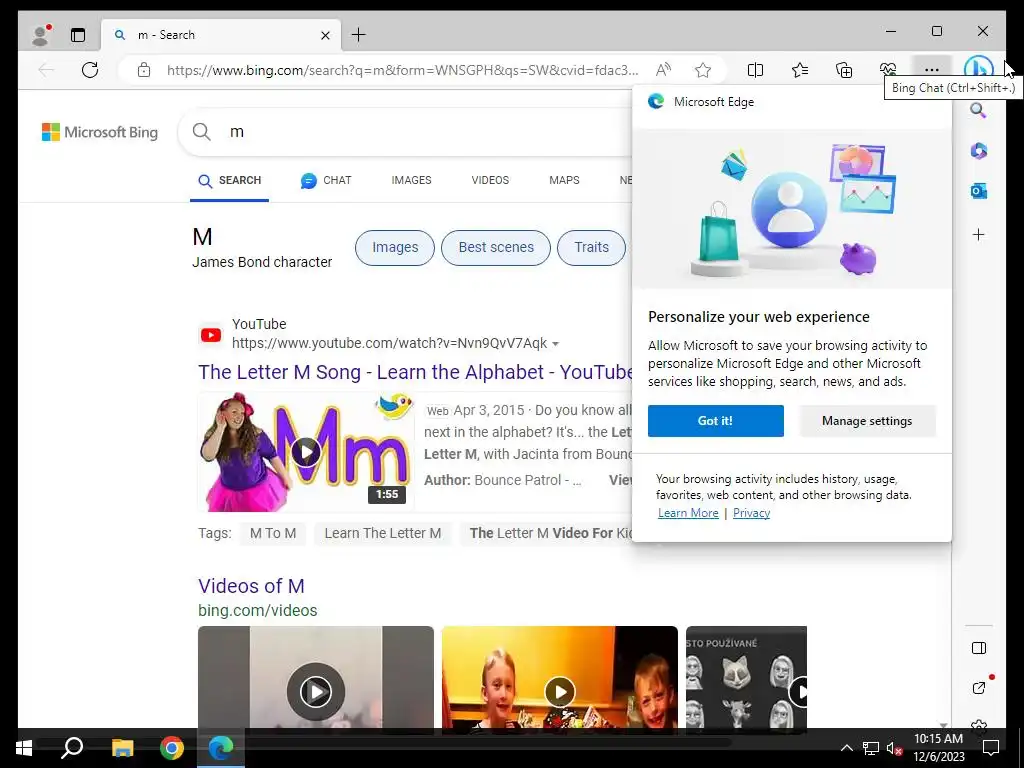This screenshot has width=1024, height=768.
Task: Open taskbar Search icon
Action: [x=72, y=748]
